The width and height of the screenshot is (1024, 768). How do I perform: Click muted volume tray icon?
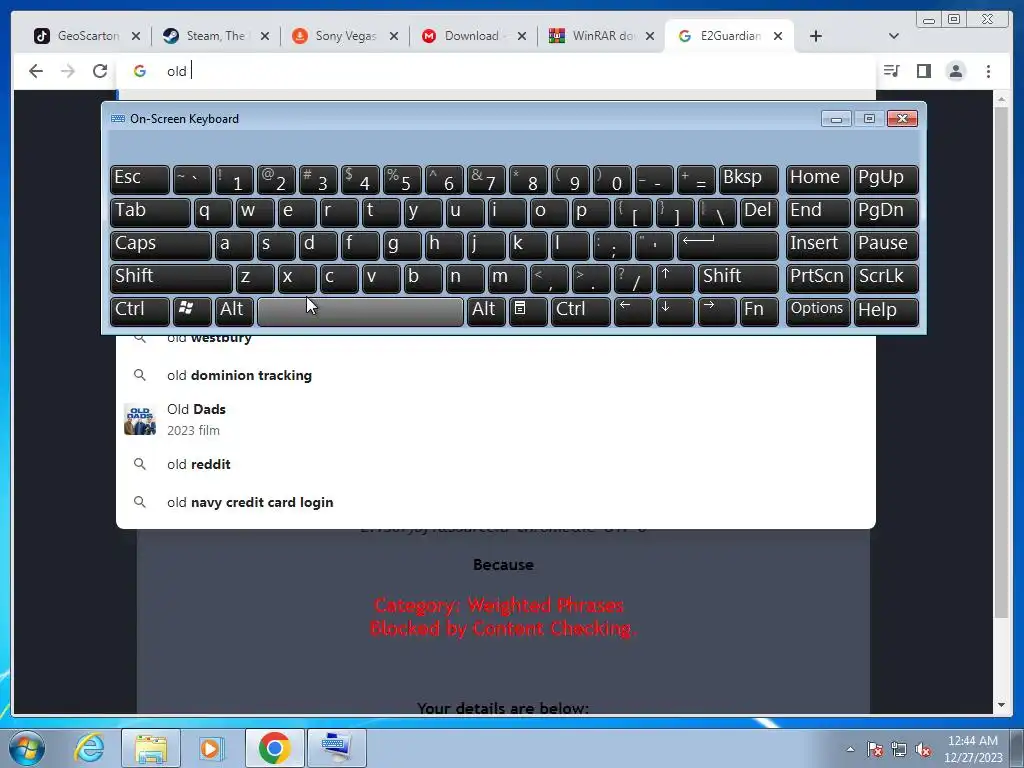click(923, 750)
